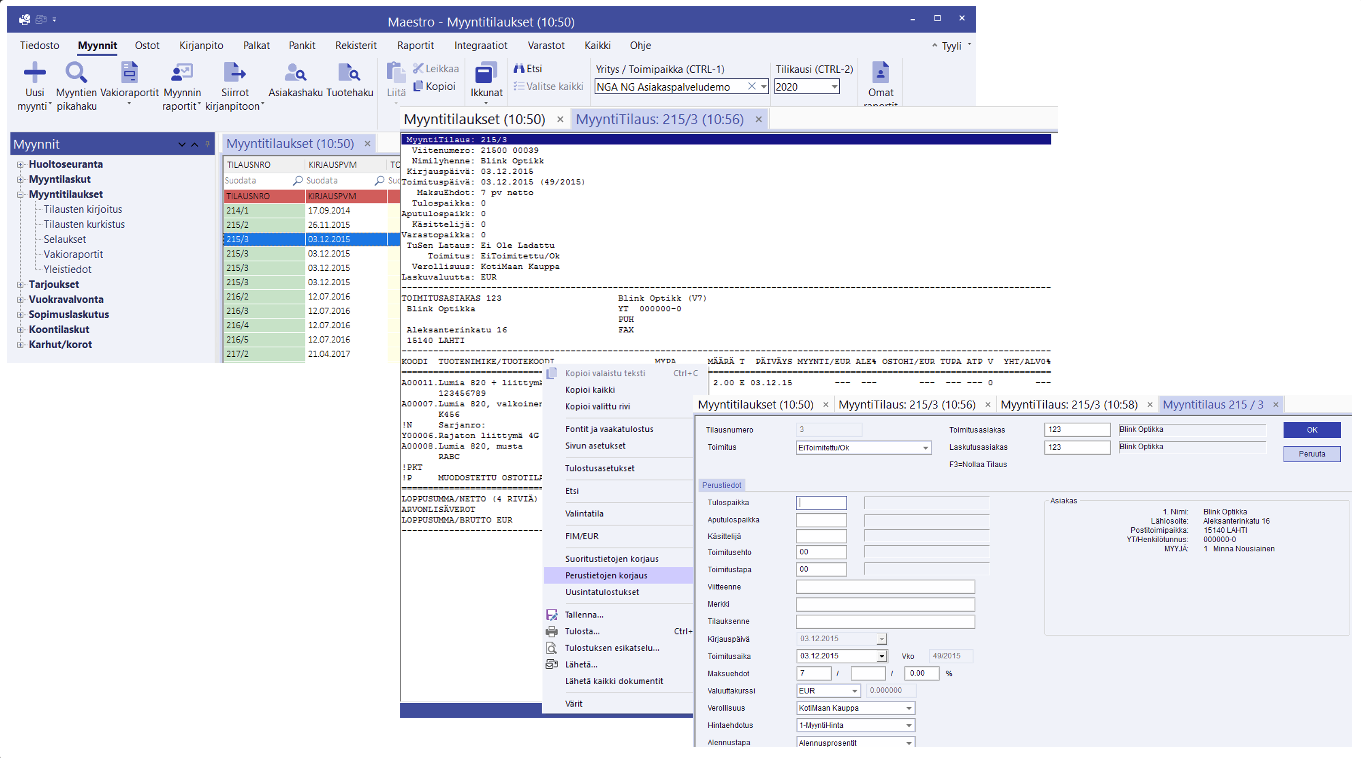Open the Tilikausi 2020 dropdown
The width and height of the screenshot is (1361, 758).
tap(835, 87)
